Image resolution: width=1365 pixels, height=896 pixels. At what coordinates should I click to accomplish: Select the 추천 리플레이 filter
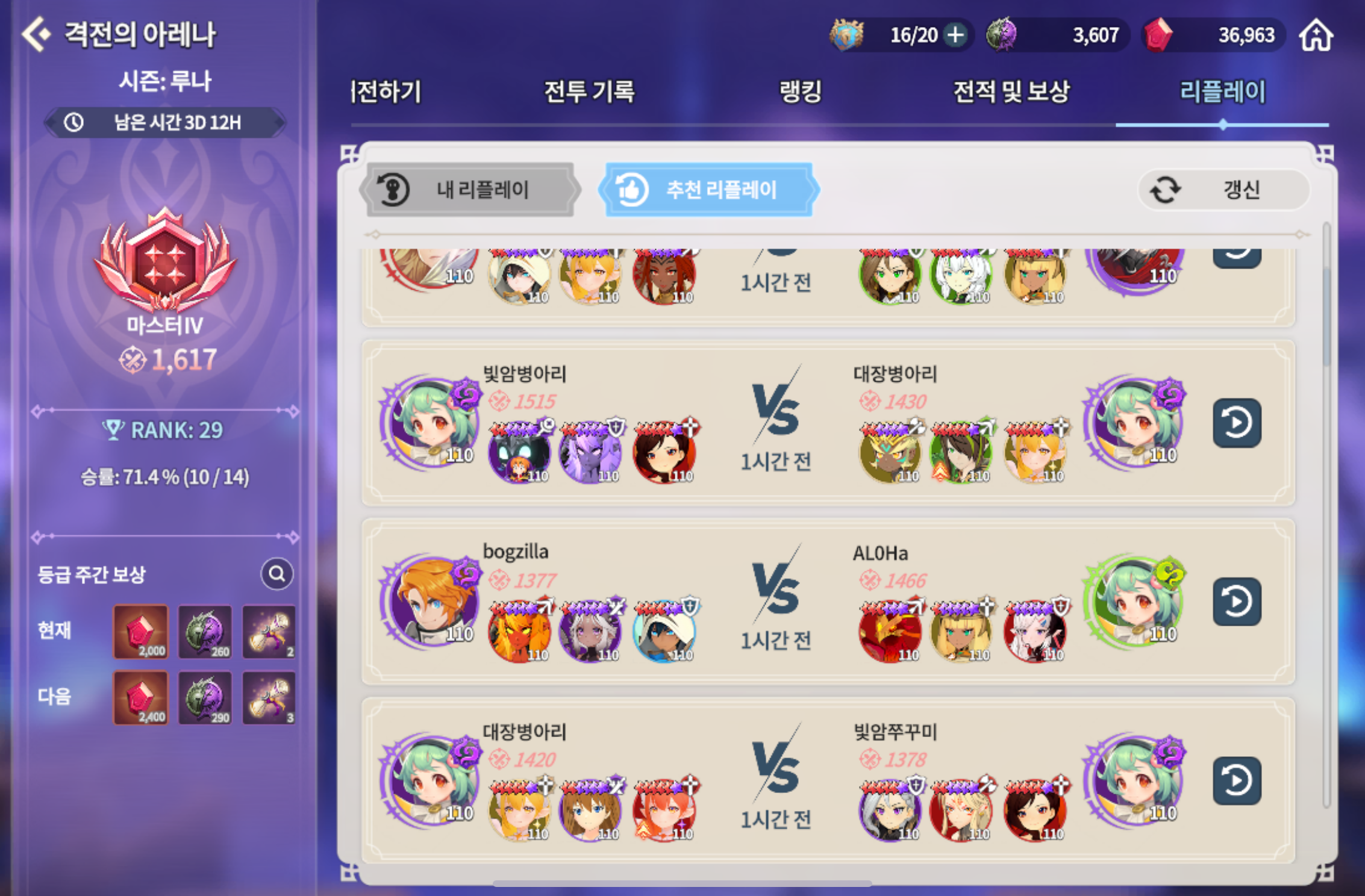click(709, 190)
